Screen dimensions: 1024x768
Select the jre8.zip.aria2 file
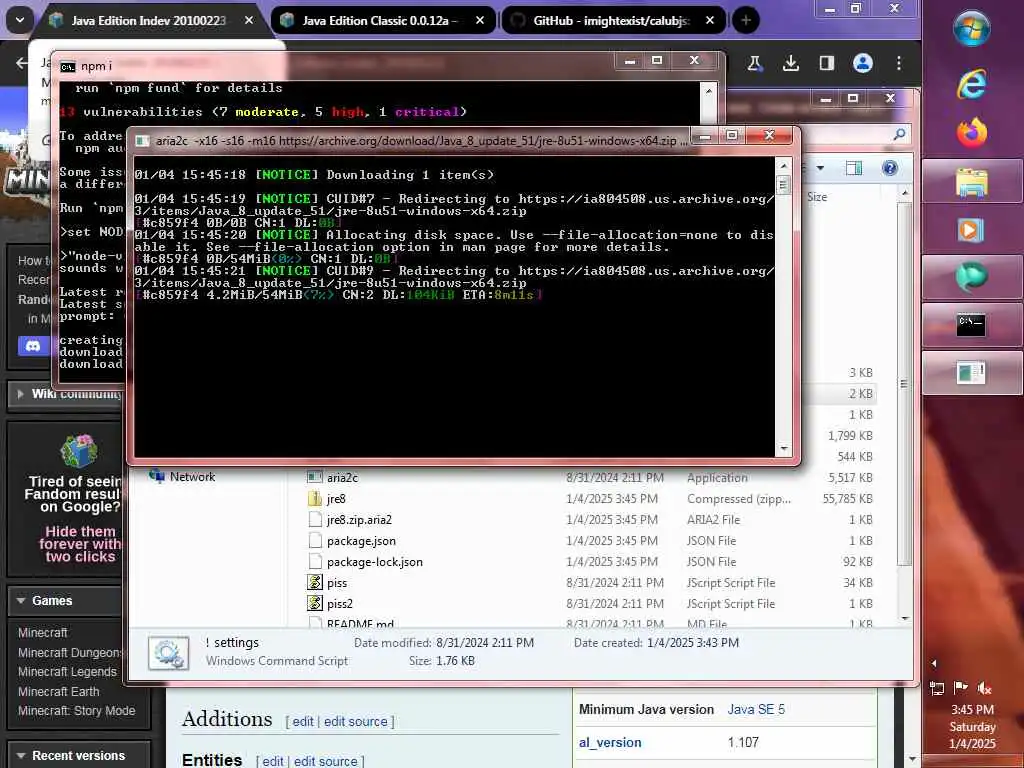point(359,520)
